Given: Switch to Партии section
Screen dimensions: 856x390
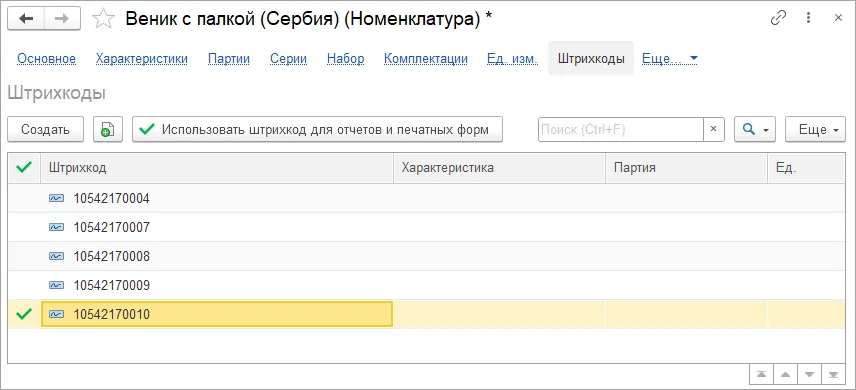Looking at the screenshot, I should coord(229,58).
